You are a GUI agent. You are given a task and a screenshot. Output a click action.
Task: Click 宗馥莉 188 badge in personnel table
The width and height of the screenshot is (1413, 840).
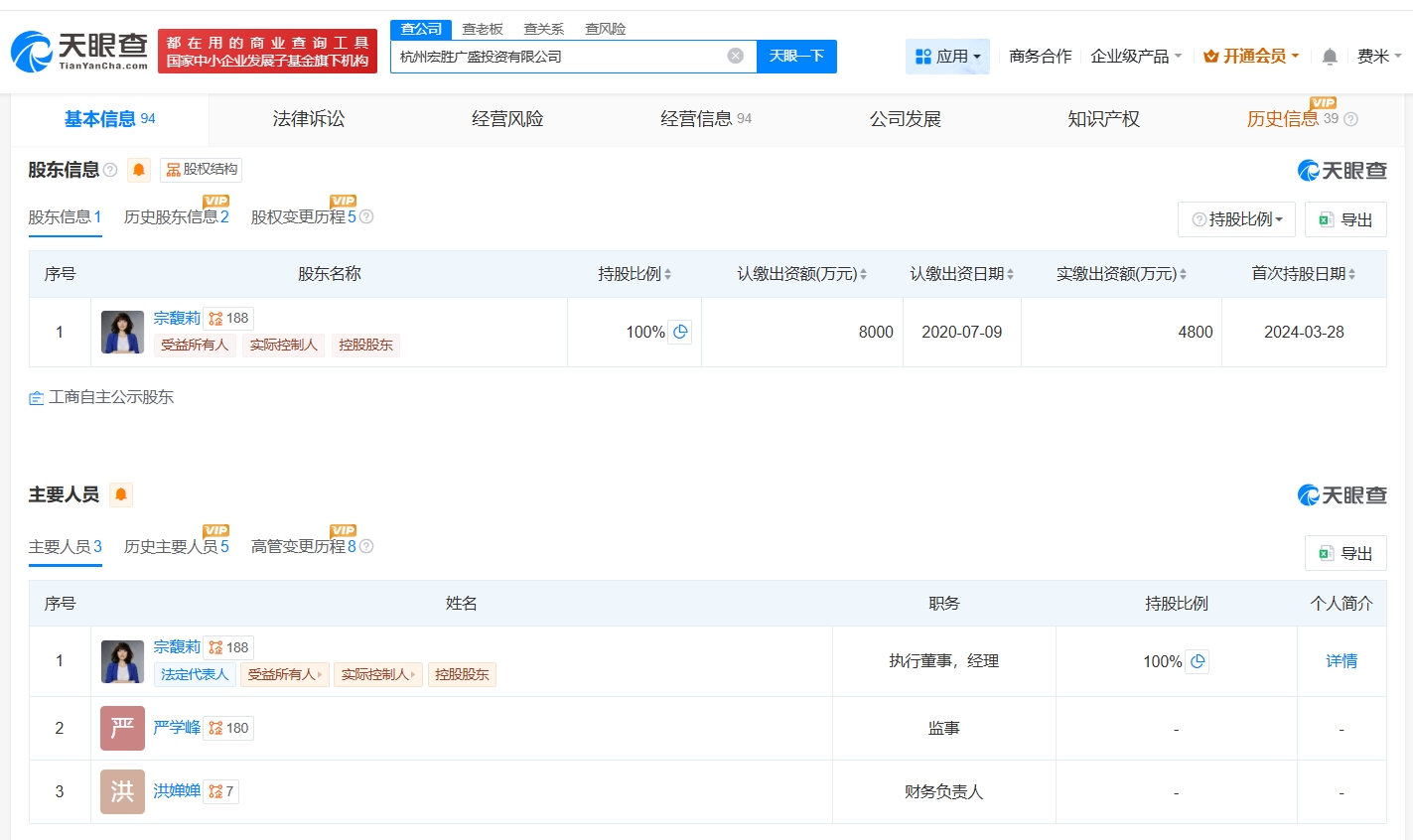click(x=228, y=647)
